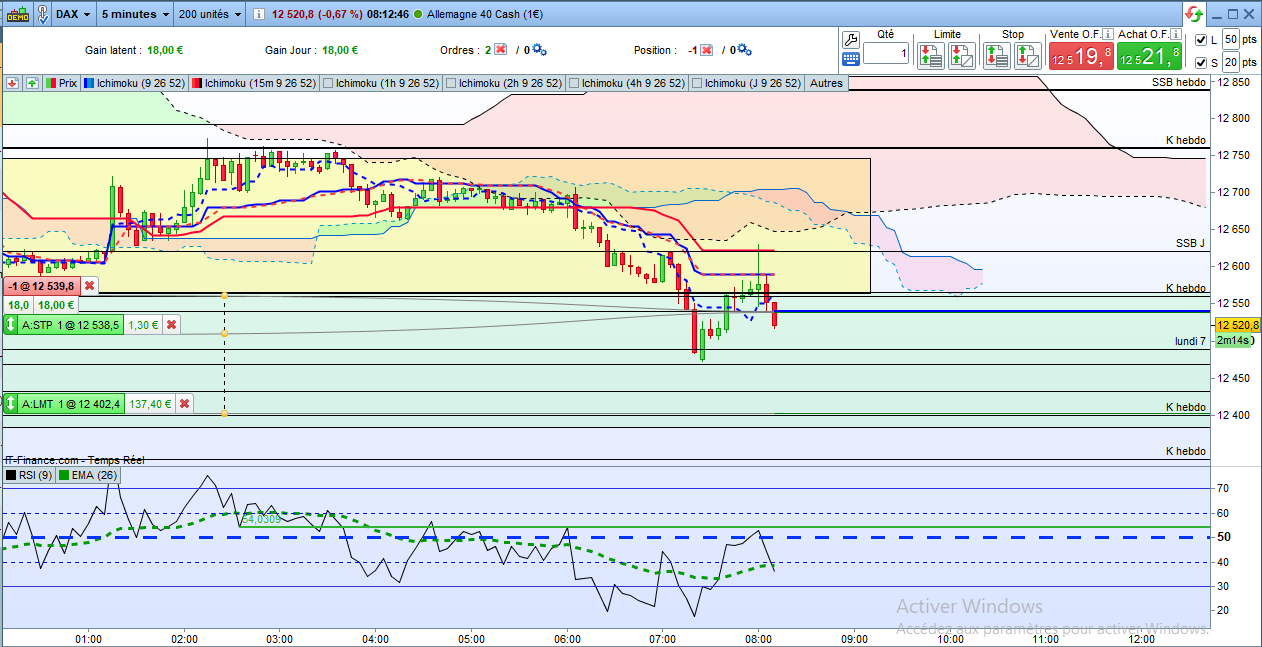Click first Limite order icon
This screenshot has width=1262, height=647.
click(x=931, y=55)
